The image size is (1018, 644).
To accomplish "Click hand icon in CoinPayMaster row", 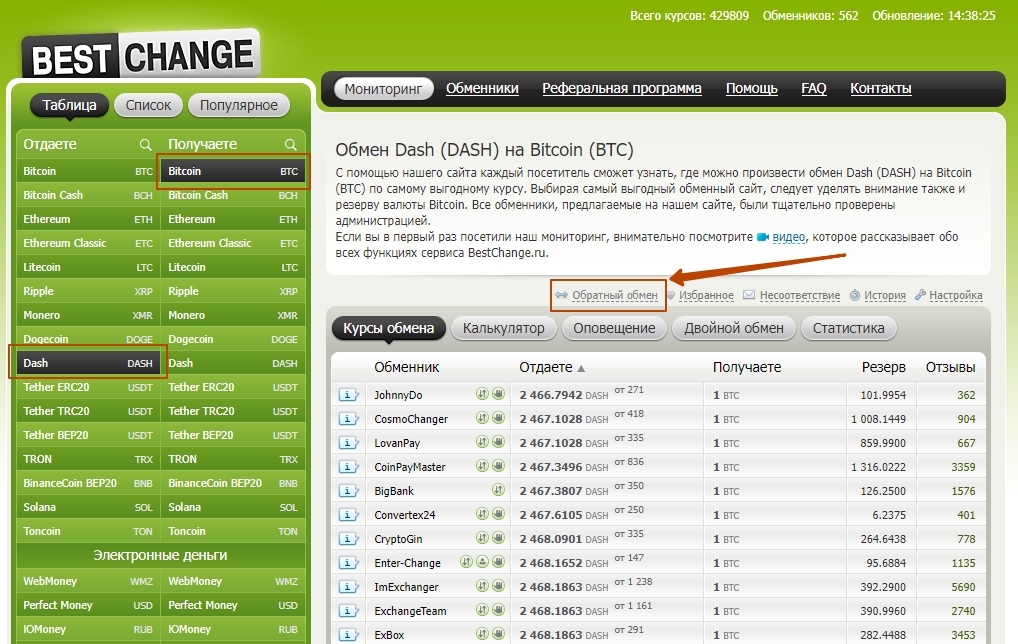I will (x=498, y=465).
